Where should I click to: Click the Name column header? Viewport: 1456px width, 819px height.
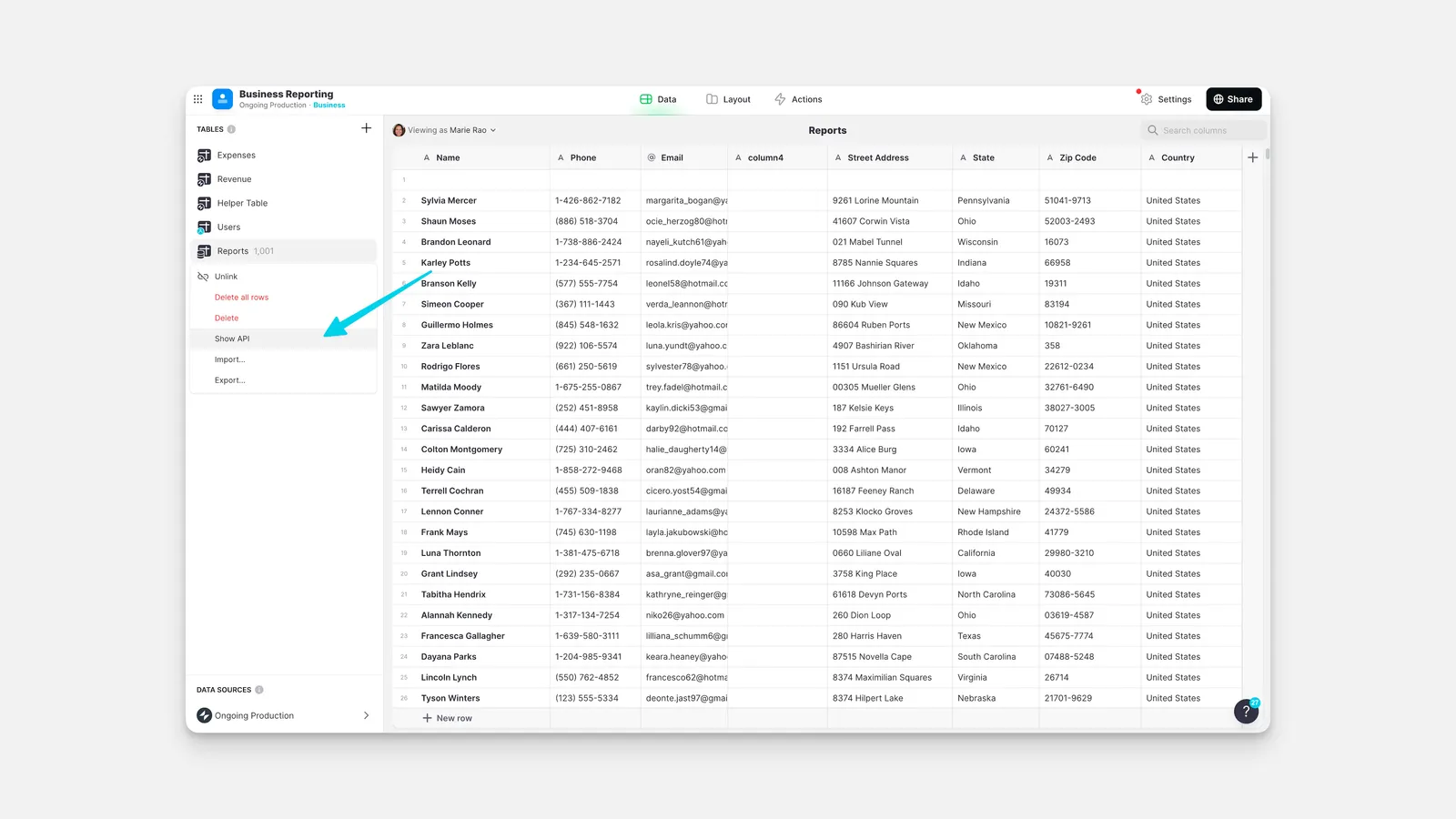(470, 157)
